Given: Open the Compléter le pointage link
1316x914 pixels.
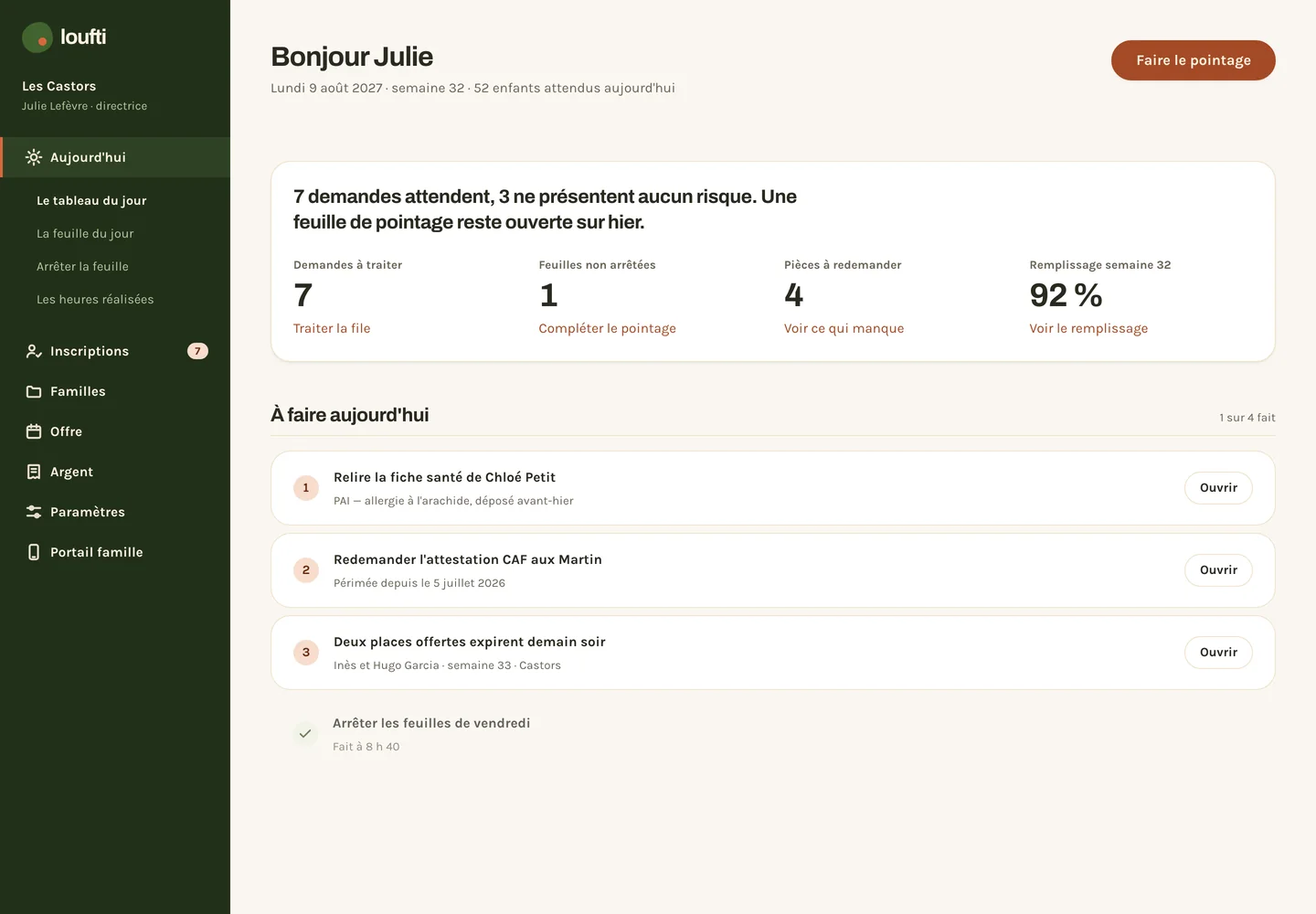Looking at the screenshot, I should click(608, 328).
